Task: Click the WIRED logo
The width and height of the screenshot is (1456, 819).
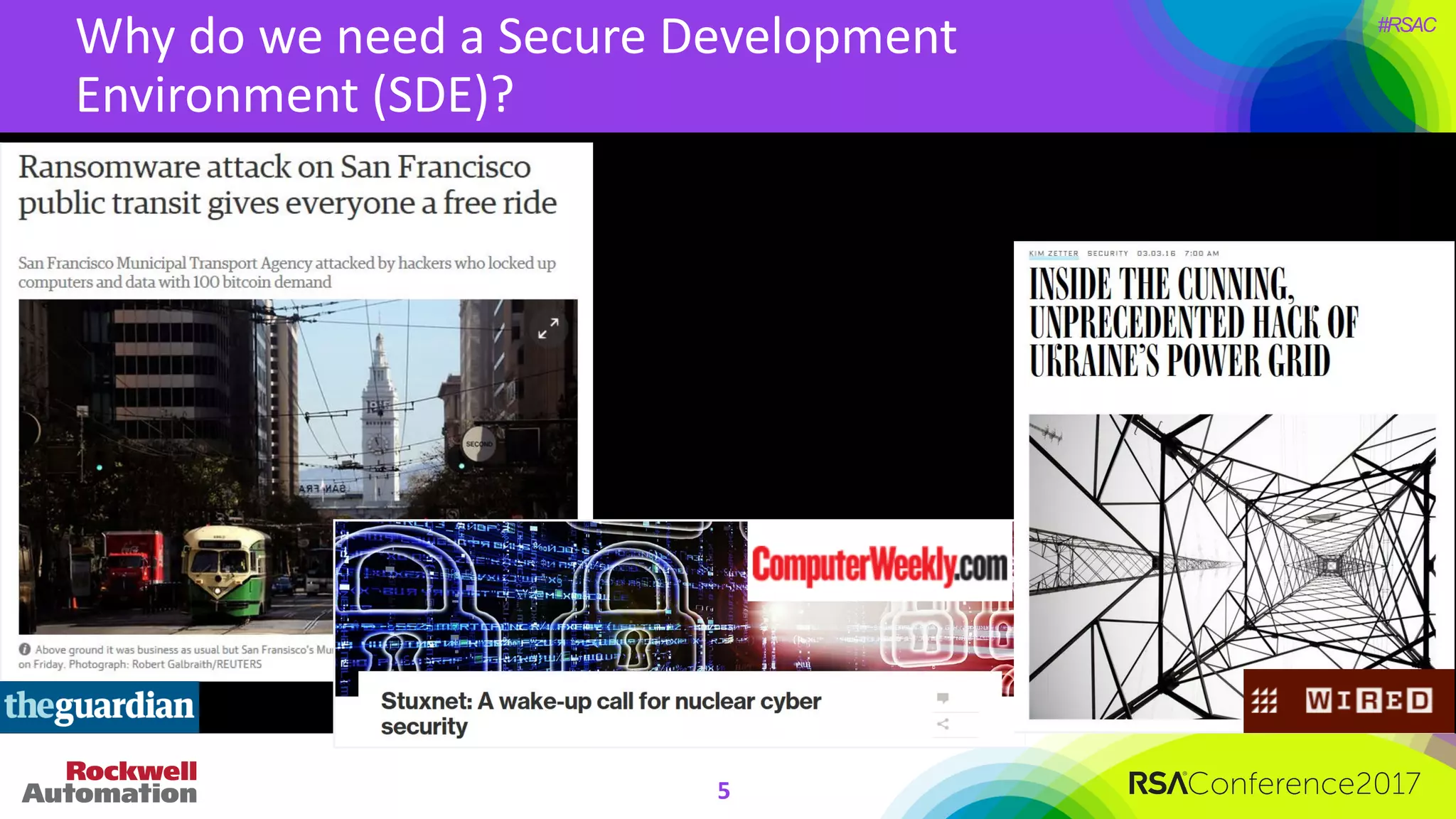Action: [x=1369, y=701]
